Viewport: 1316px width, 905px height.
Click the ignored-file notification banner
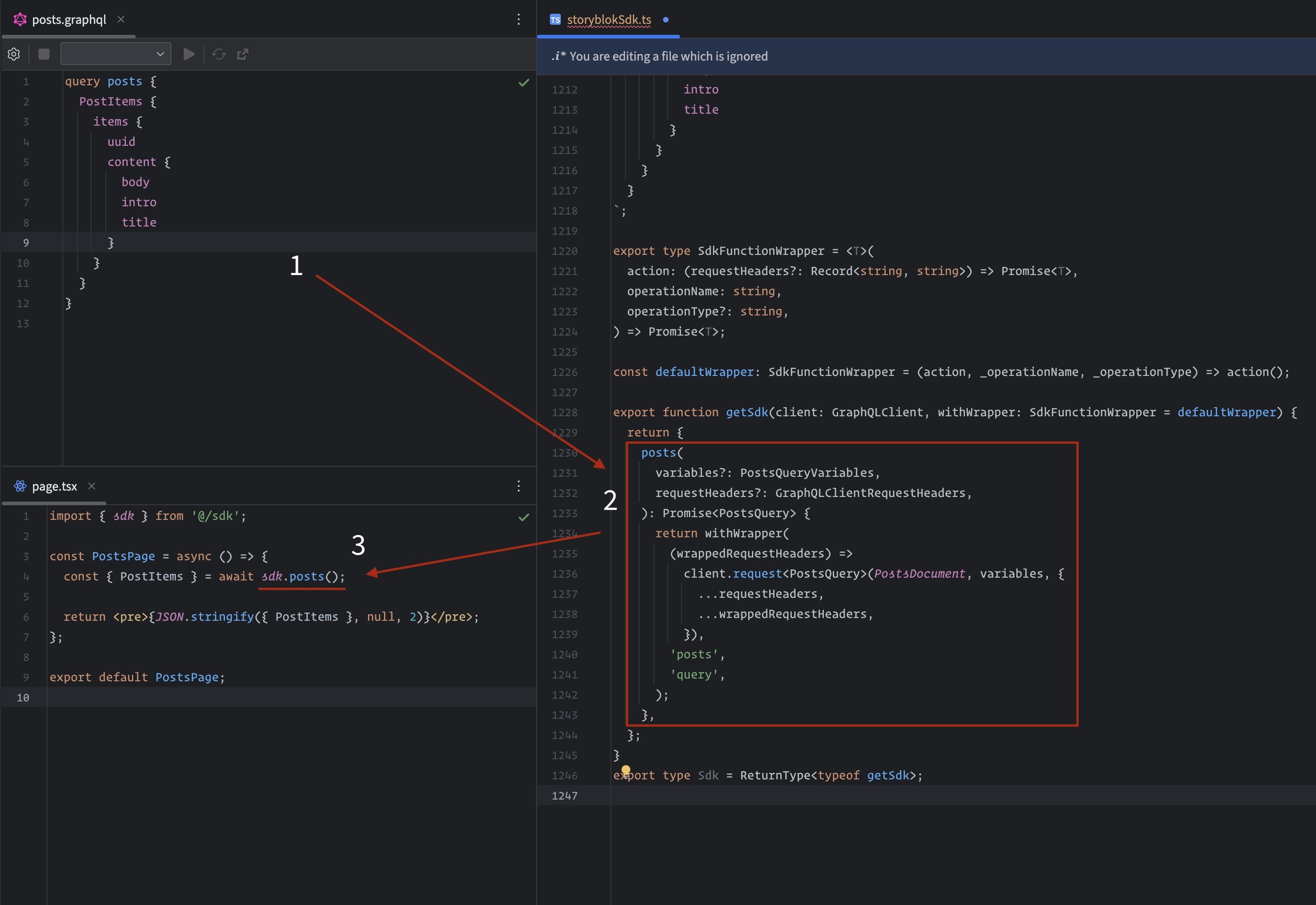tap(926, 56)
